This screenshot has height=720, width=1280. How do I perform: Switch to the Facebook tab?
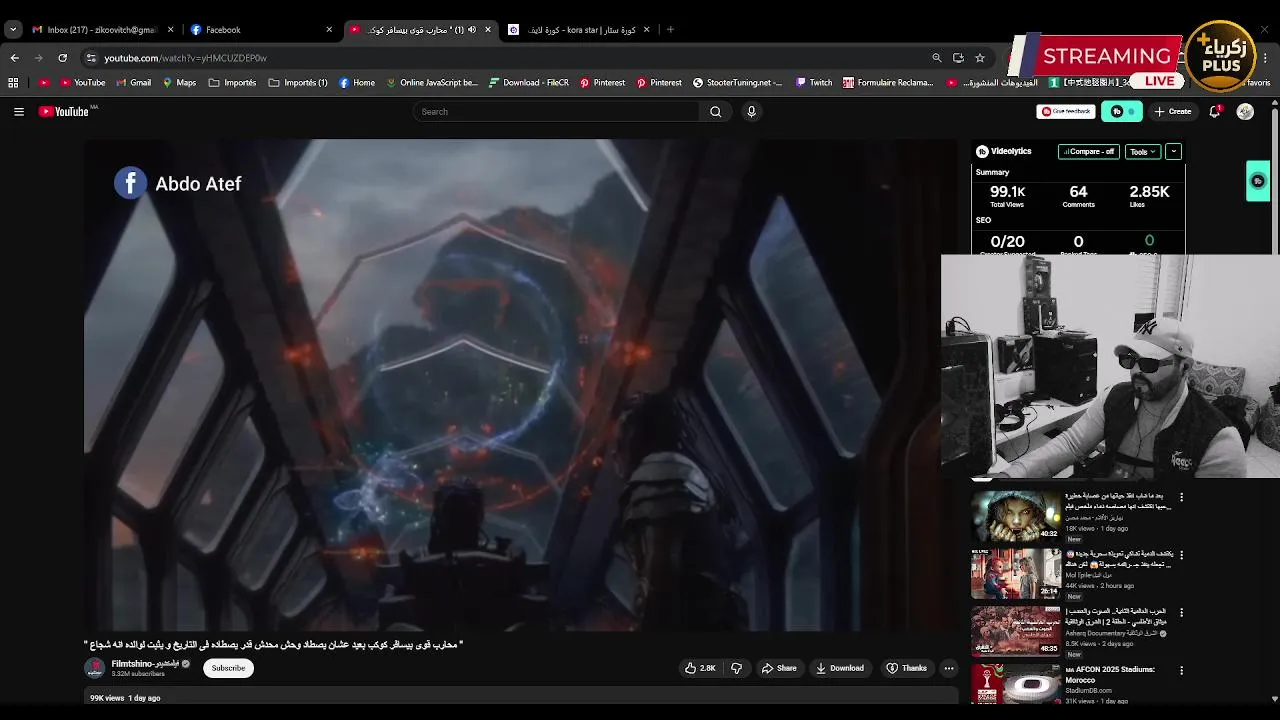[x=257, y=30]
